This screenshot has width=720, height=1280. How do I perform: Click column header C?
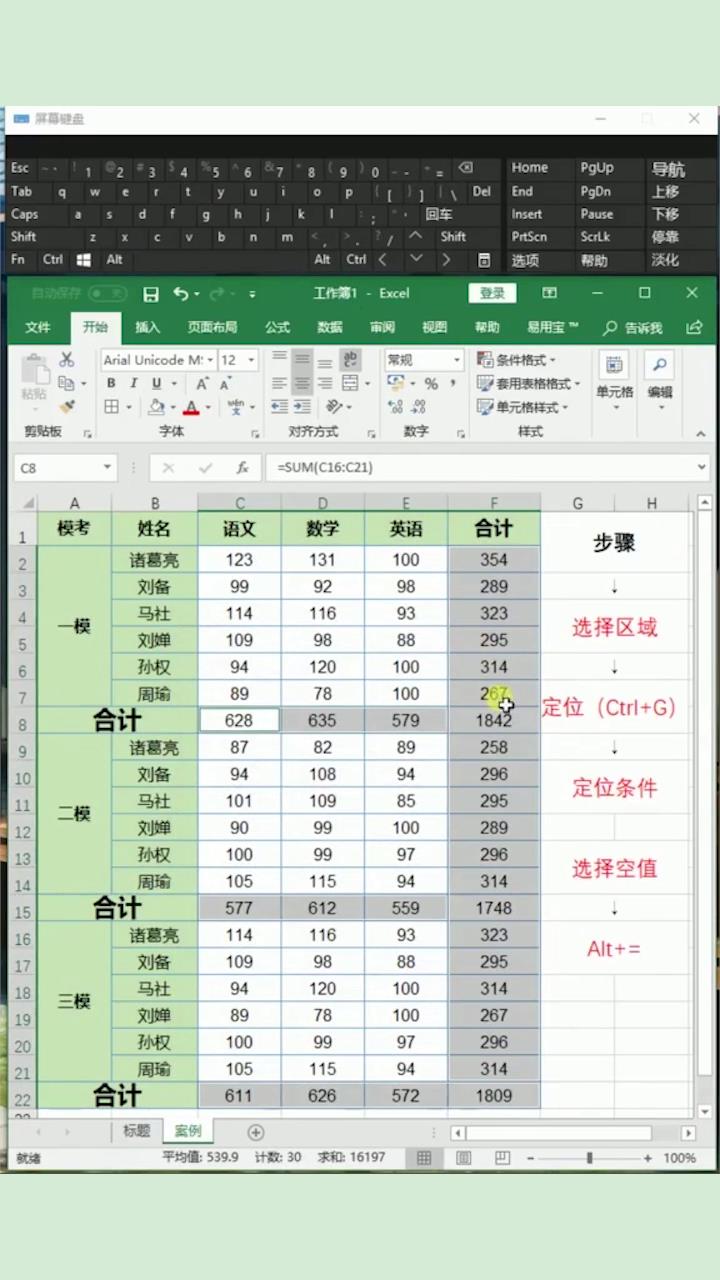click(239, 503)
